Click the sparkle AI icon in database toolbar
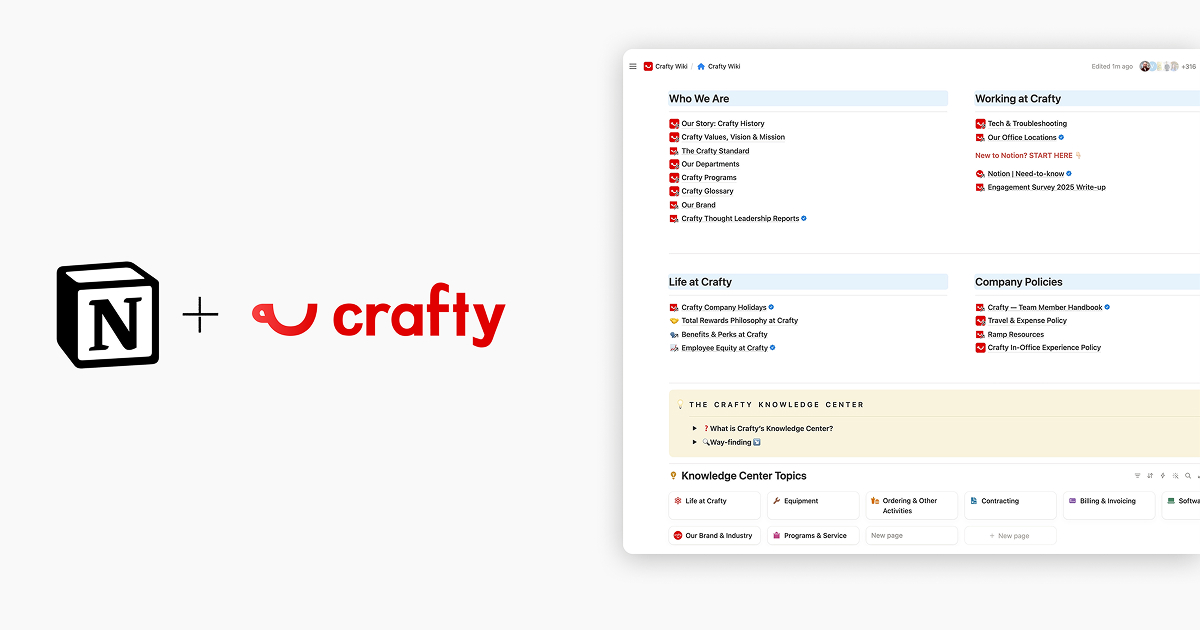 tap(1175, 476)
